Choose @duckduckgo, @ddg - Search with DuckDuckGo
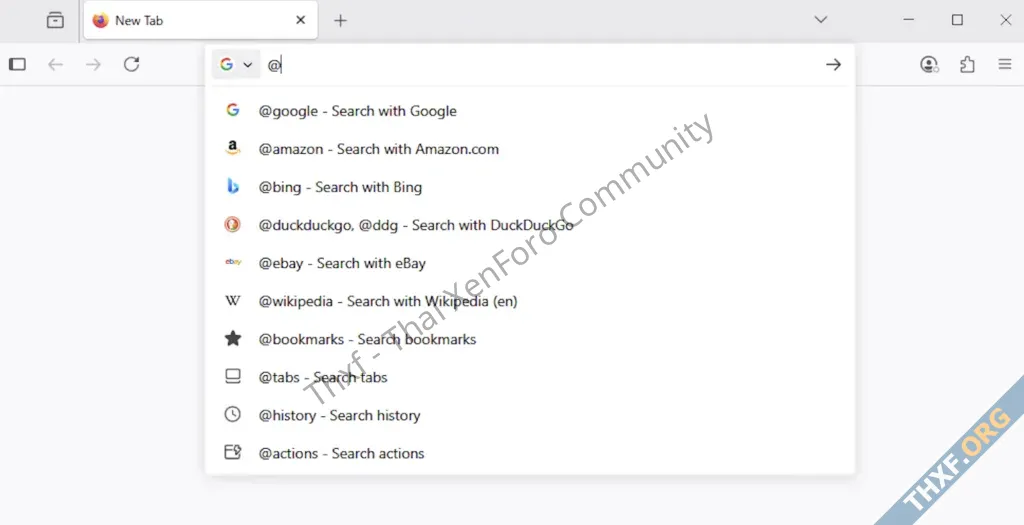The width and height of the screenshot is (1024, 525). (x=530, y=225)
